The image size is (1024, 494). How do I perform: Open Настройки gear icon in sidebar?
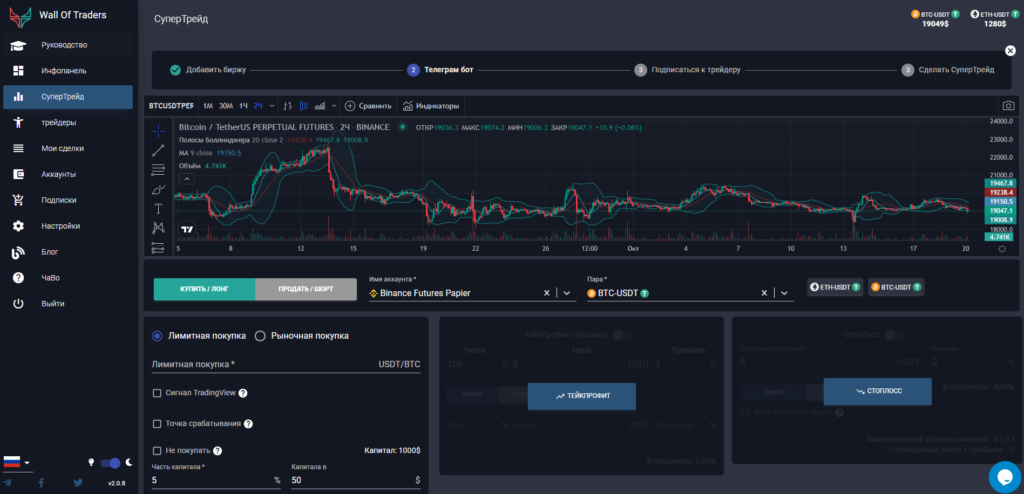tap(18, 226)
